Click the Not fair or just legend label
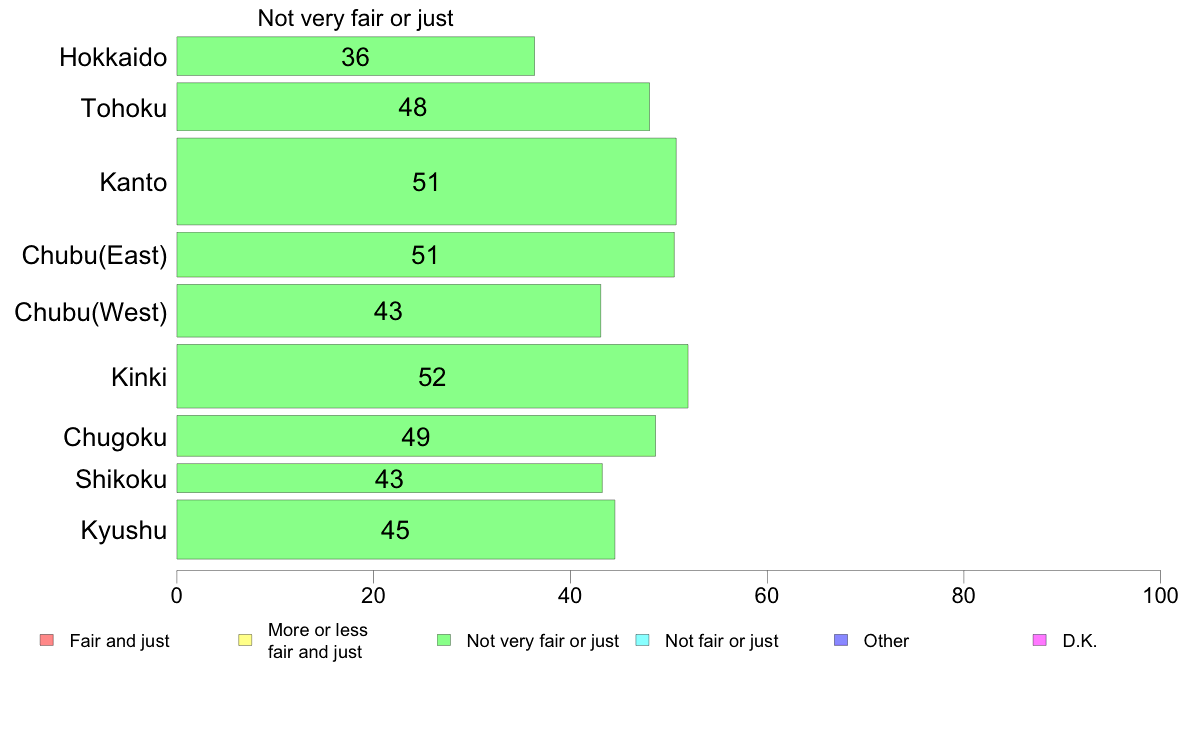This screenshot has height=736, width=1188. 721,641
